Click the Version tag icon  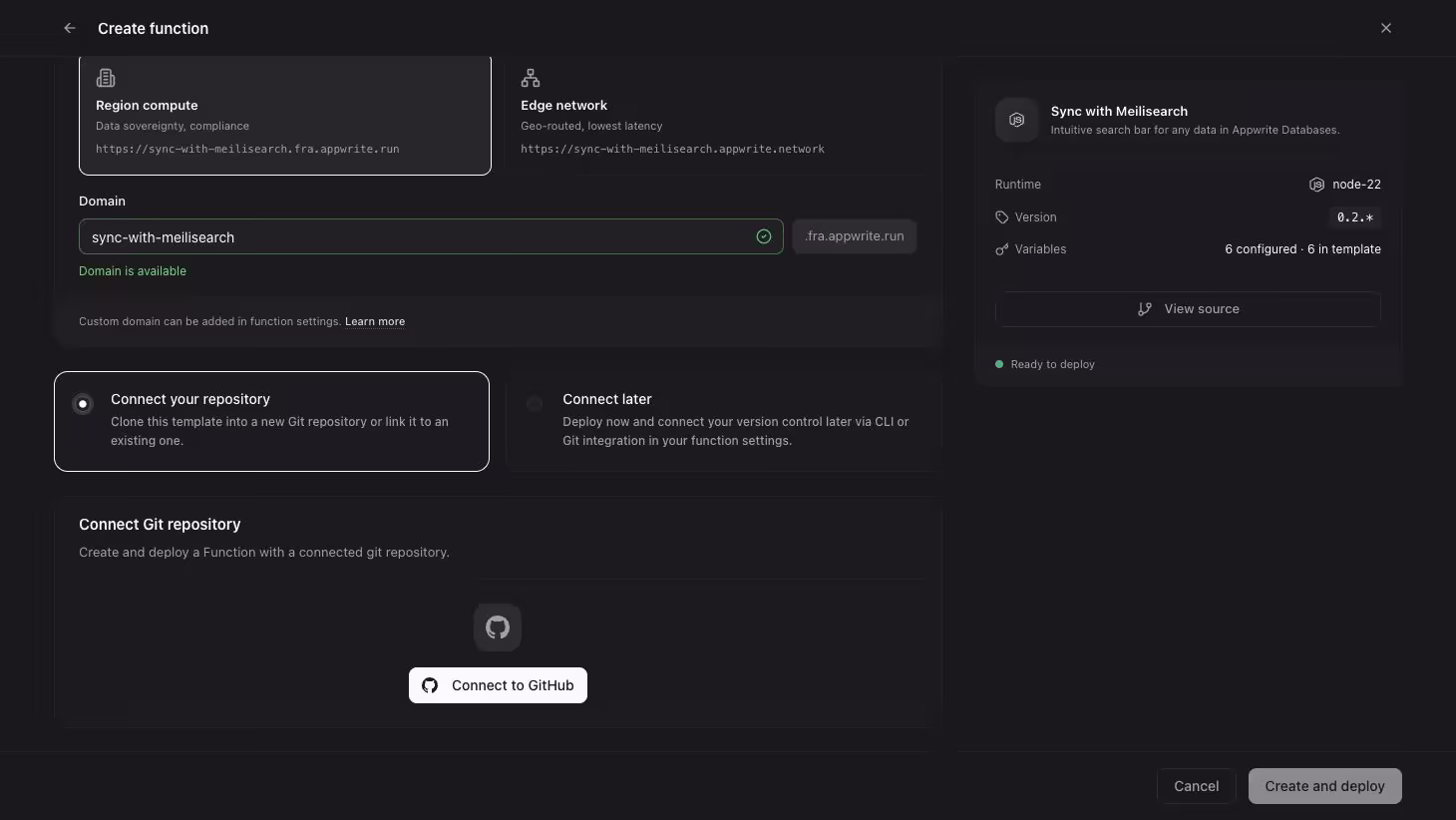1002,217
